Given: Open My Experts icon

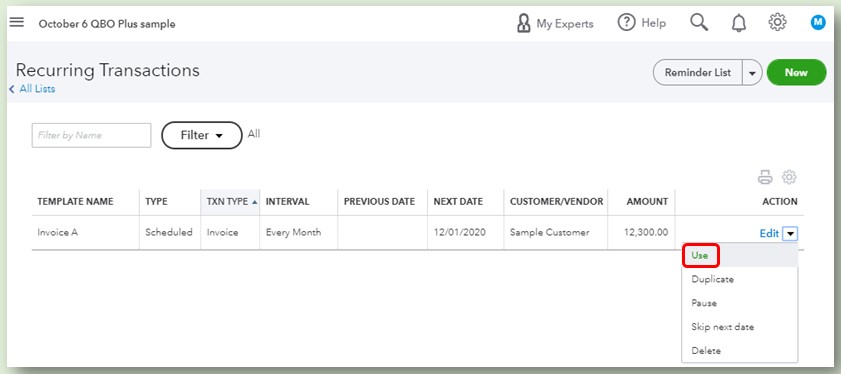Looking at the screenshot, I should pos(523,23).
